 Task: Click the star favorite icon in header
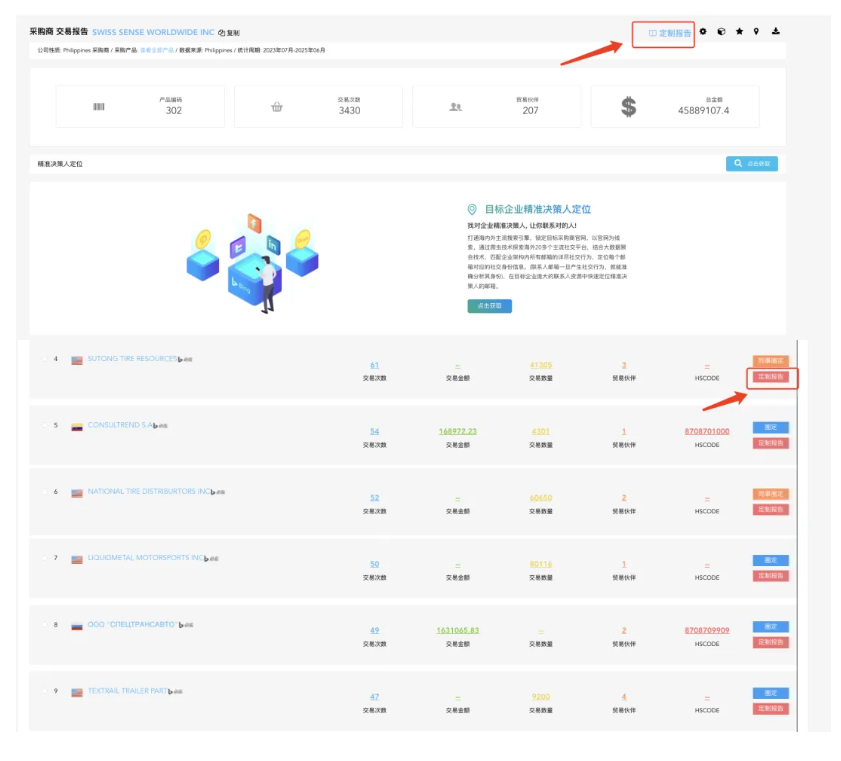(x=739, y=32)
